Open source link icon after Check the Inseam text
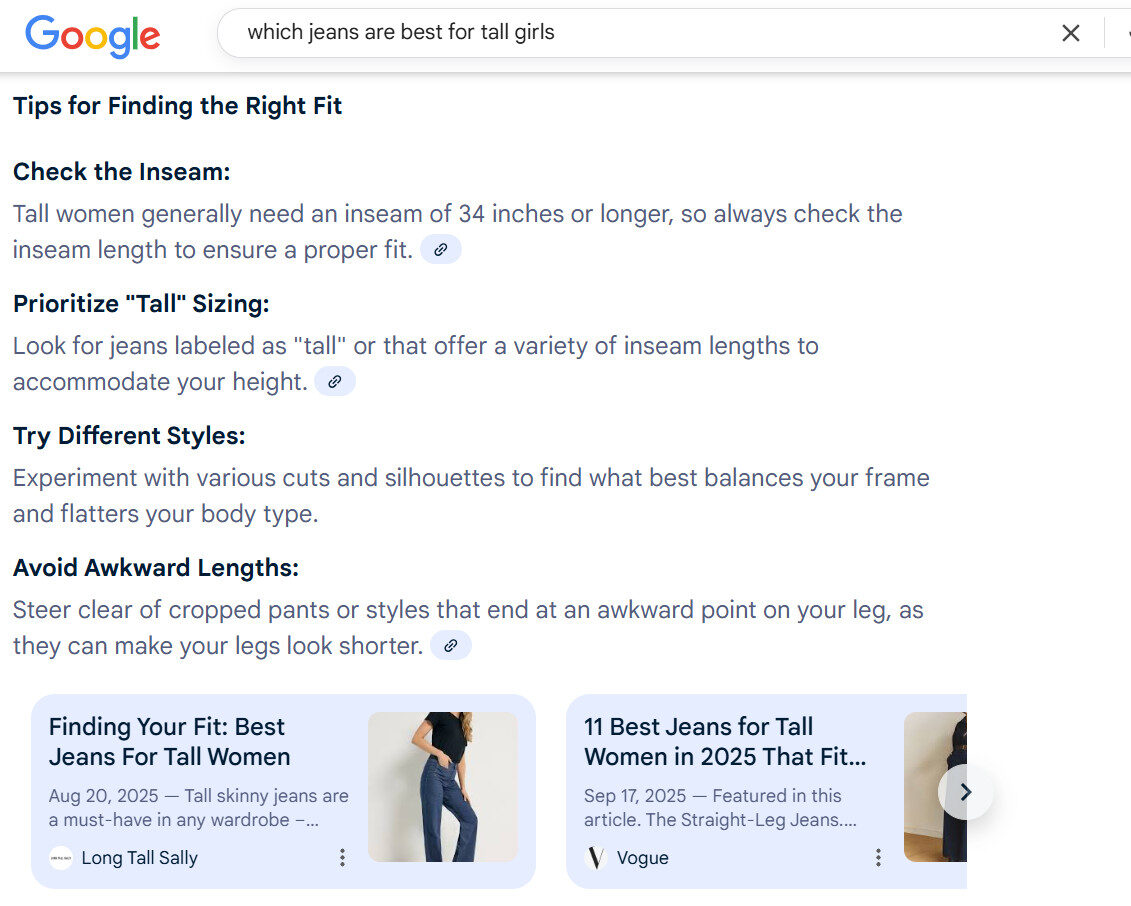The height and width of the screenshot is (906, 1131). tap(440, 250)
